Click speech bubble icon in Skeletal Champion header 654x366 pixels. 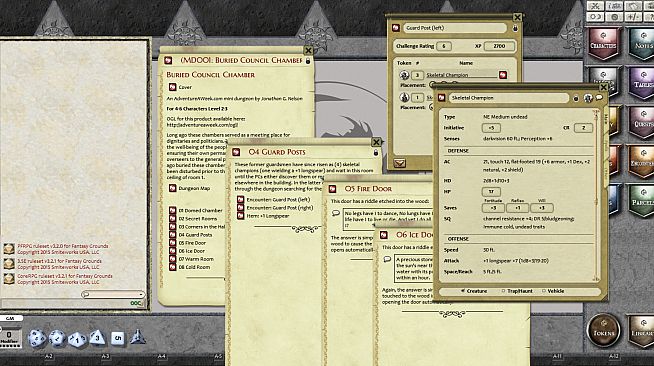tap(599, 98)
